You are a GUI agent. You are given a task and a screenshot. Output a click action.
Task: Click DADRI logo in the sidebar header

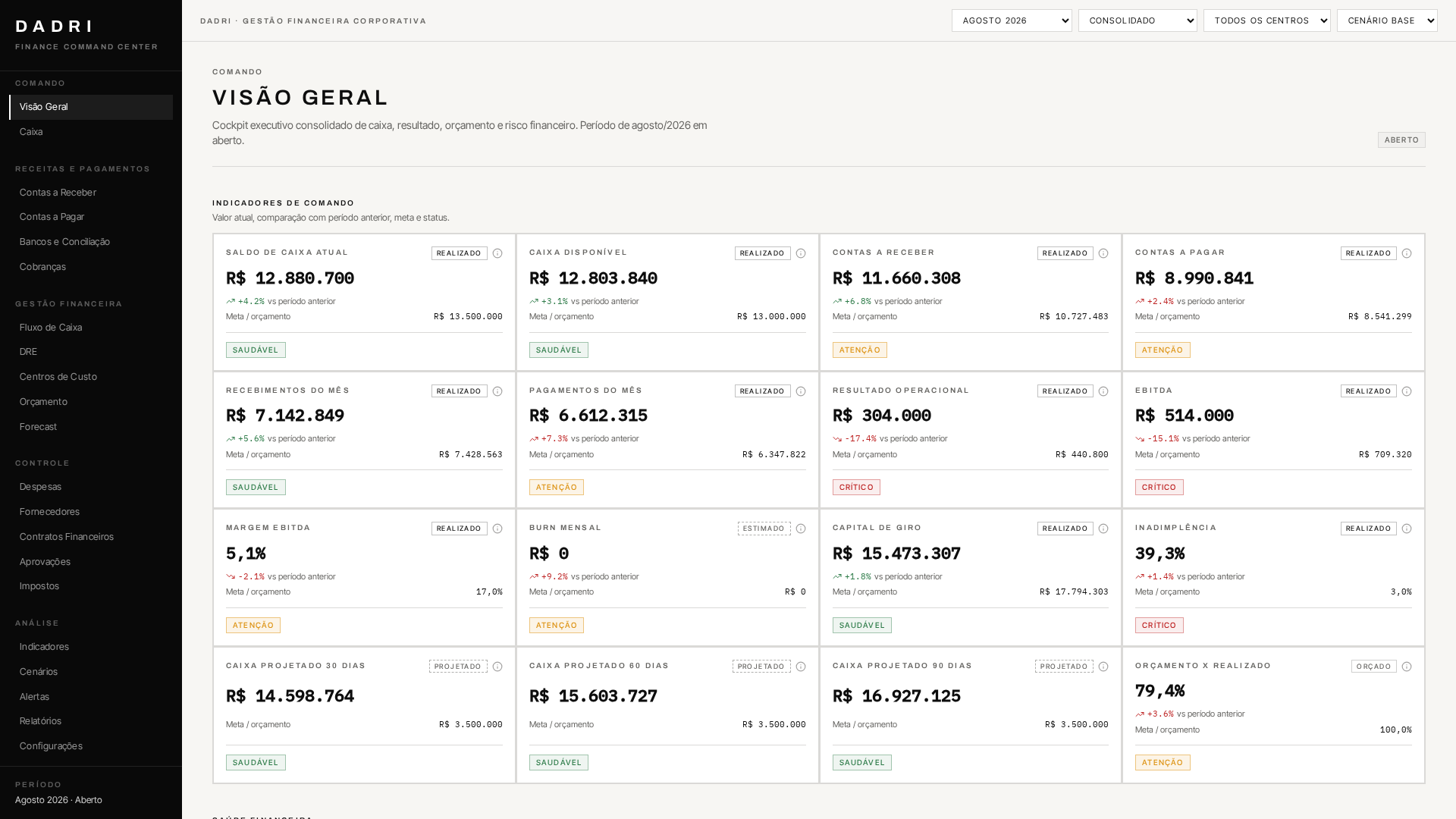click(54, 27)
